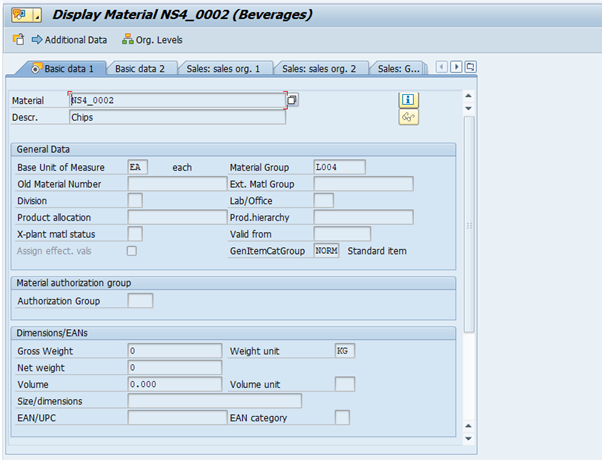This screenshot has width=602, height=460.
Task: Click the Division field
Action: [x=135, y=200]
